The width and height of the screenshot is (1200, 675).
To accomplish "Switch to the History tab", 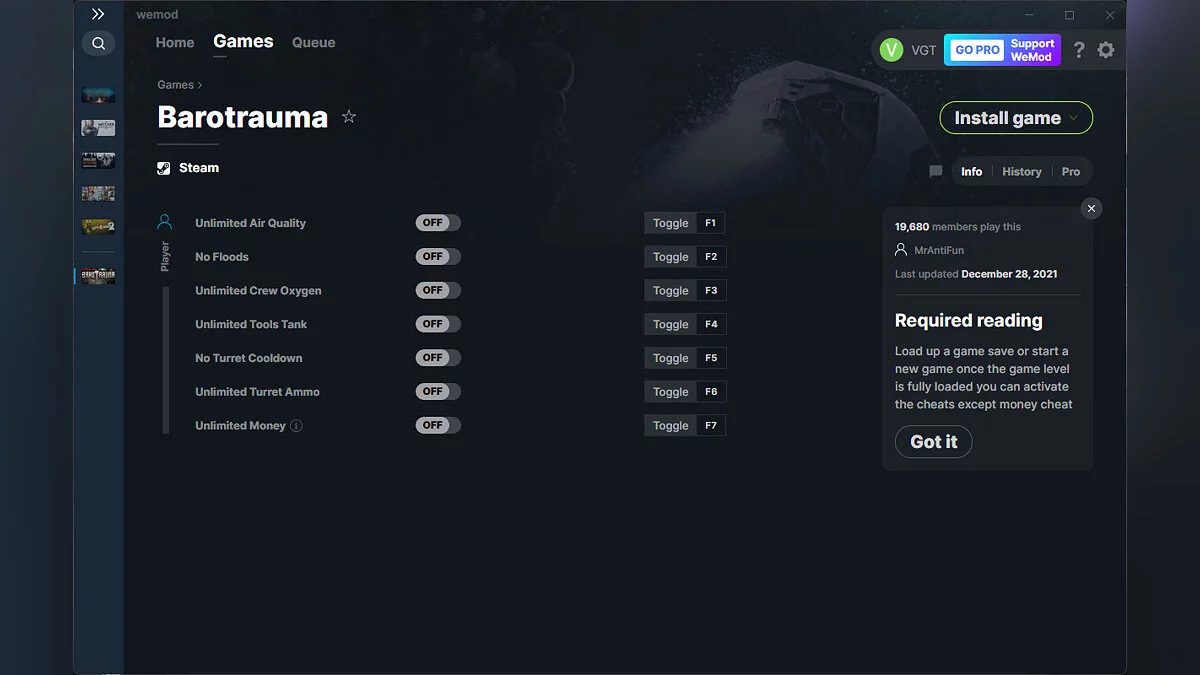I will click(1021, 172).
